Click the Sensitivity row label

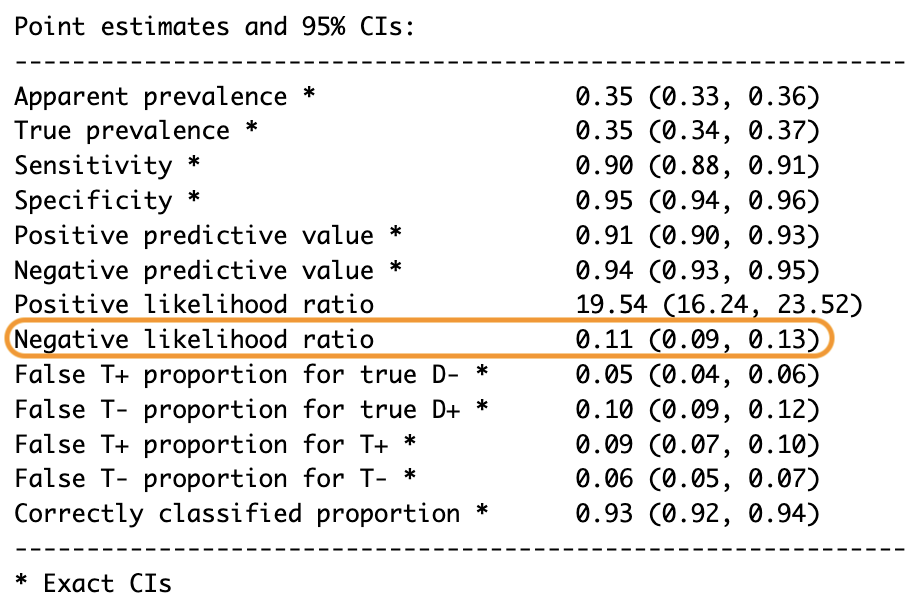click(93, 166)
